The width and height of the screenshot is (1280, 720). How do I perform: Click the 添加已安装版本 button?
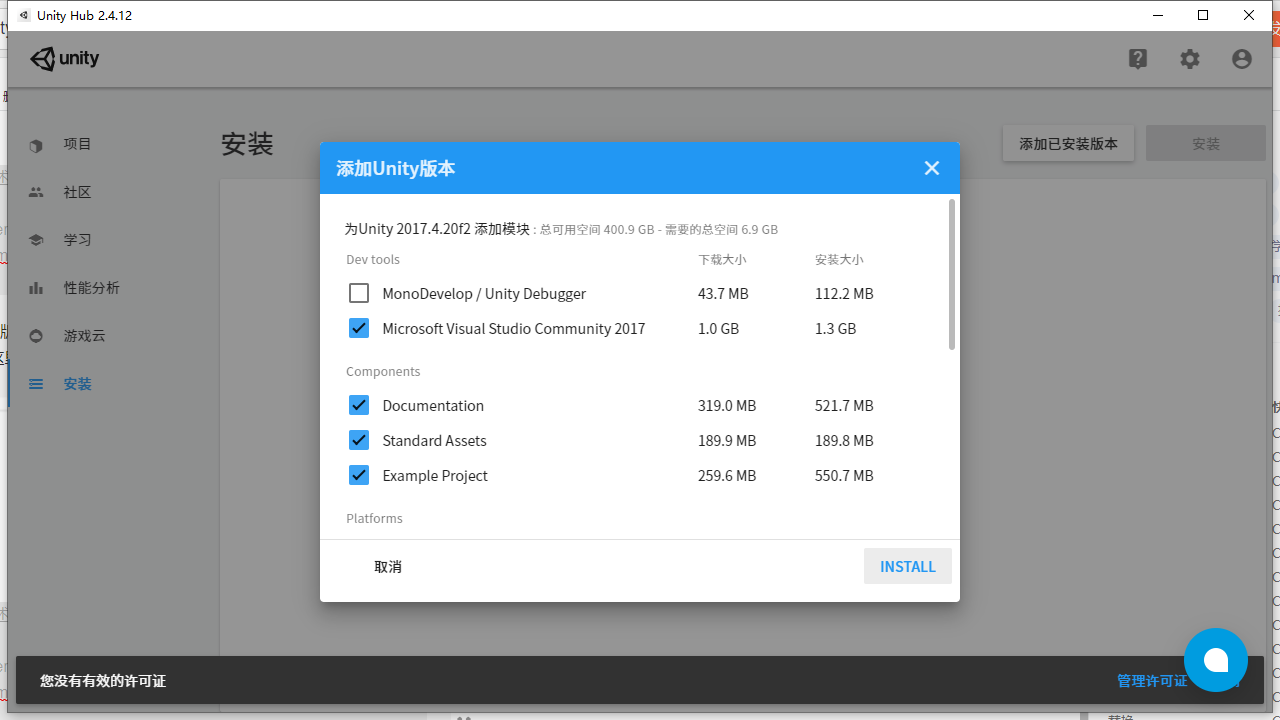pyautogui.click(x=1068, y=143)
